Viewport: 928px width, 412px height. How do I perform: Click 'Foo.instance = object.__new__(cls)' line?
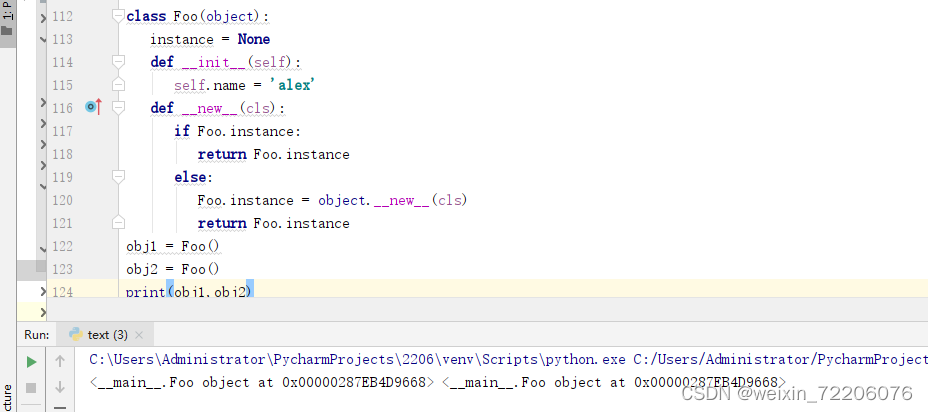click(x=332, y=201)
